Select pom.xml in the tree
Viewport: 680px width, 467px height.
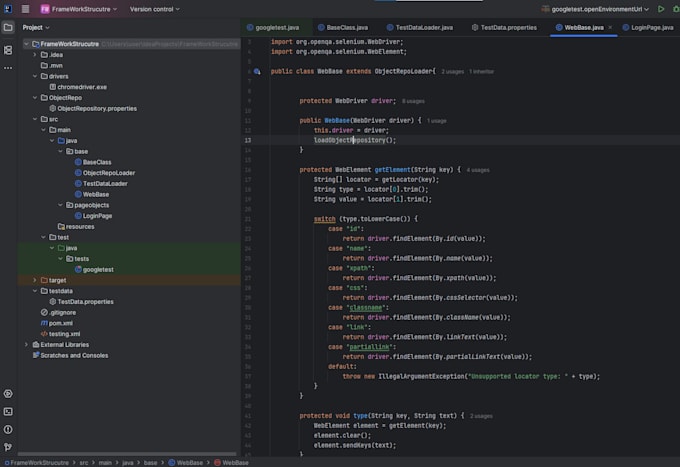[61, 323]
